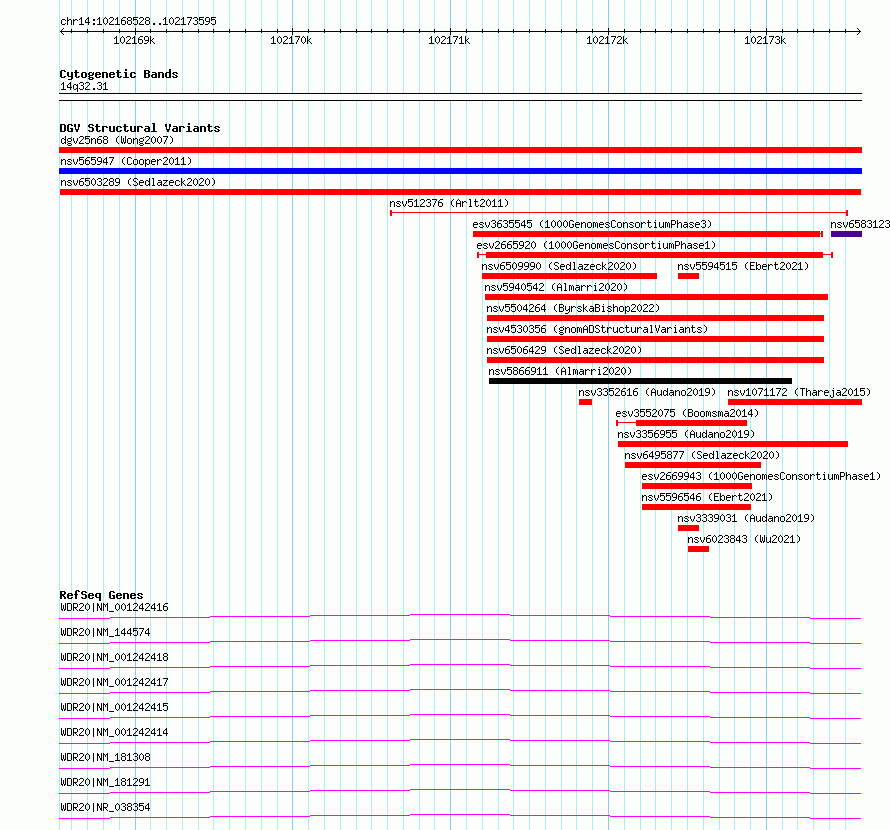Image resolution: width=890 pixels, height=830 pixels.
Task: Click the 102171k ruler position
Action: pos(449,40)
